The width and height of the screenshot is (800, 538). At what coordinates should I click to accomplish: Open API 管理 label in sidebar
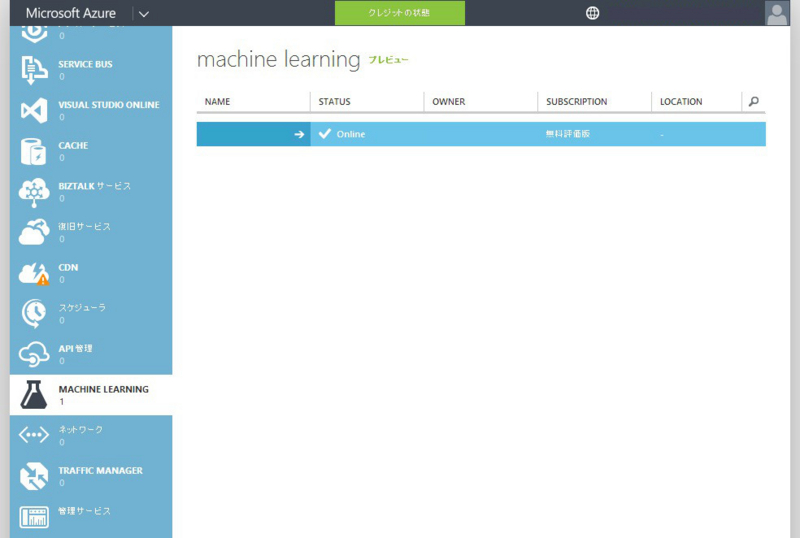coord(75,348)
